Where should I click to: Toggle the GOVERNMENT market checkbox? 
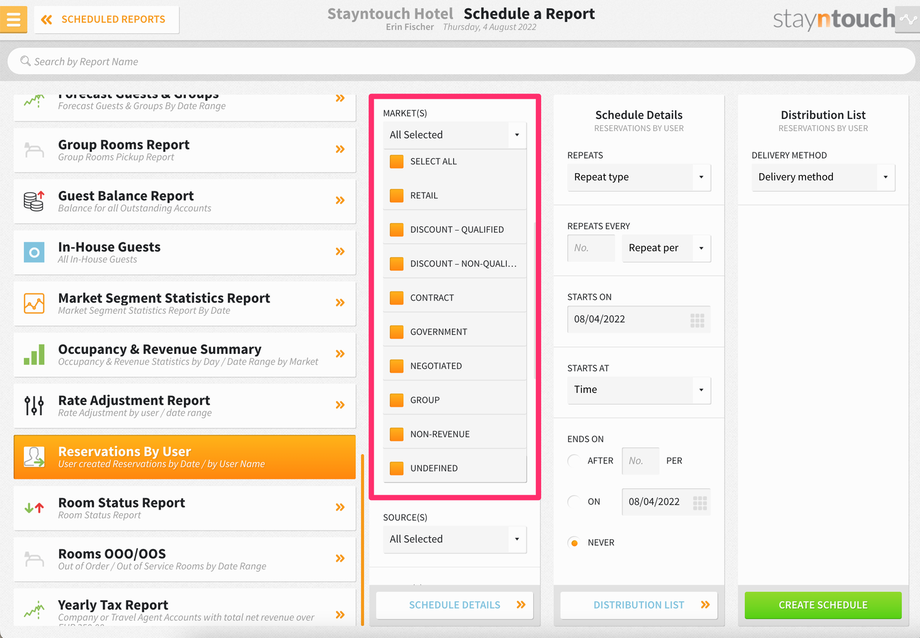[397, 332]
